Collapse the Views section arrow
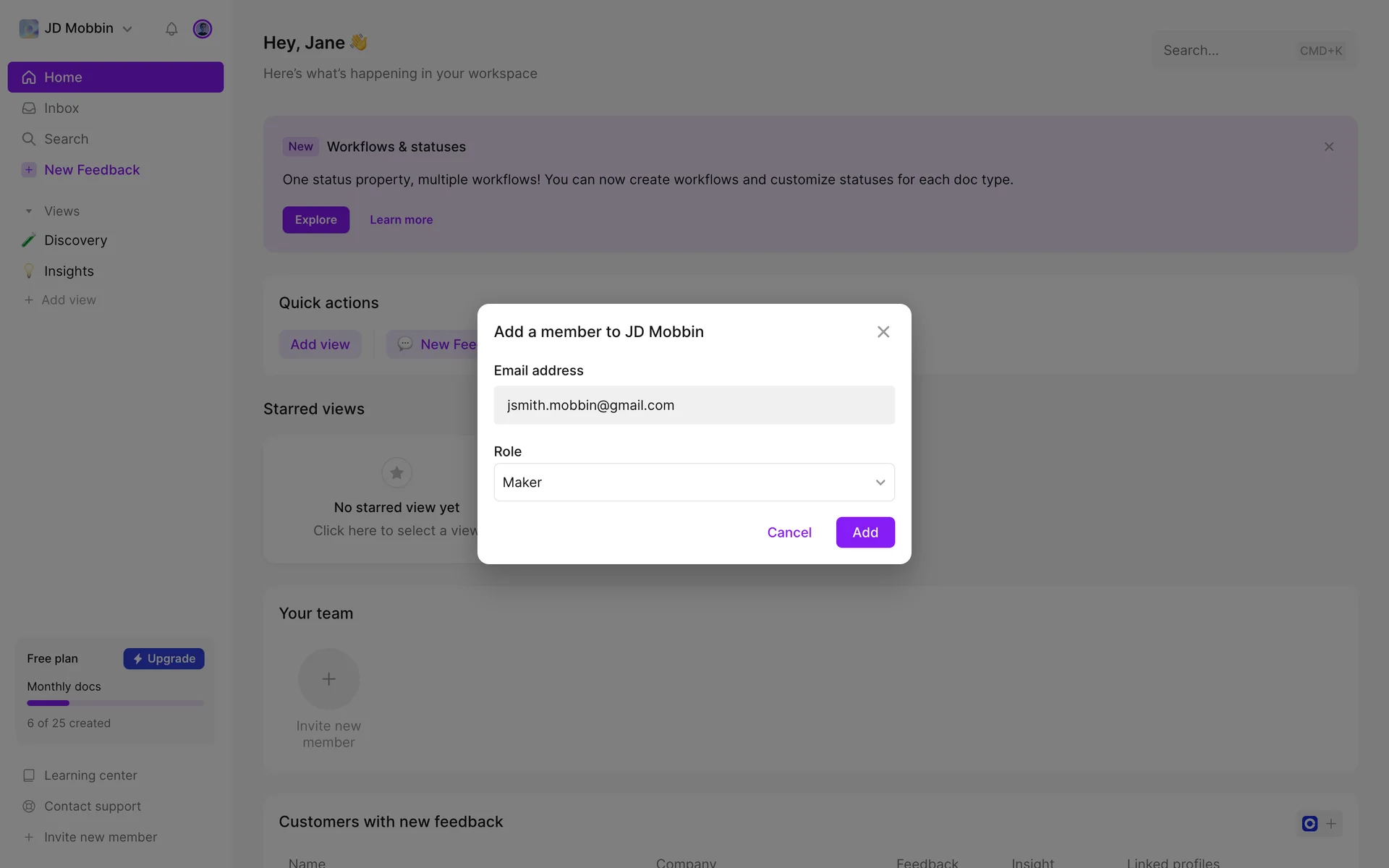The width and height of the screenshot is (1389, 868). tap(29, 211)
